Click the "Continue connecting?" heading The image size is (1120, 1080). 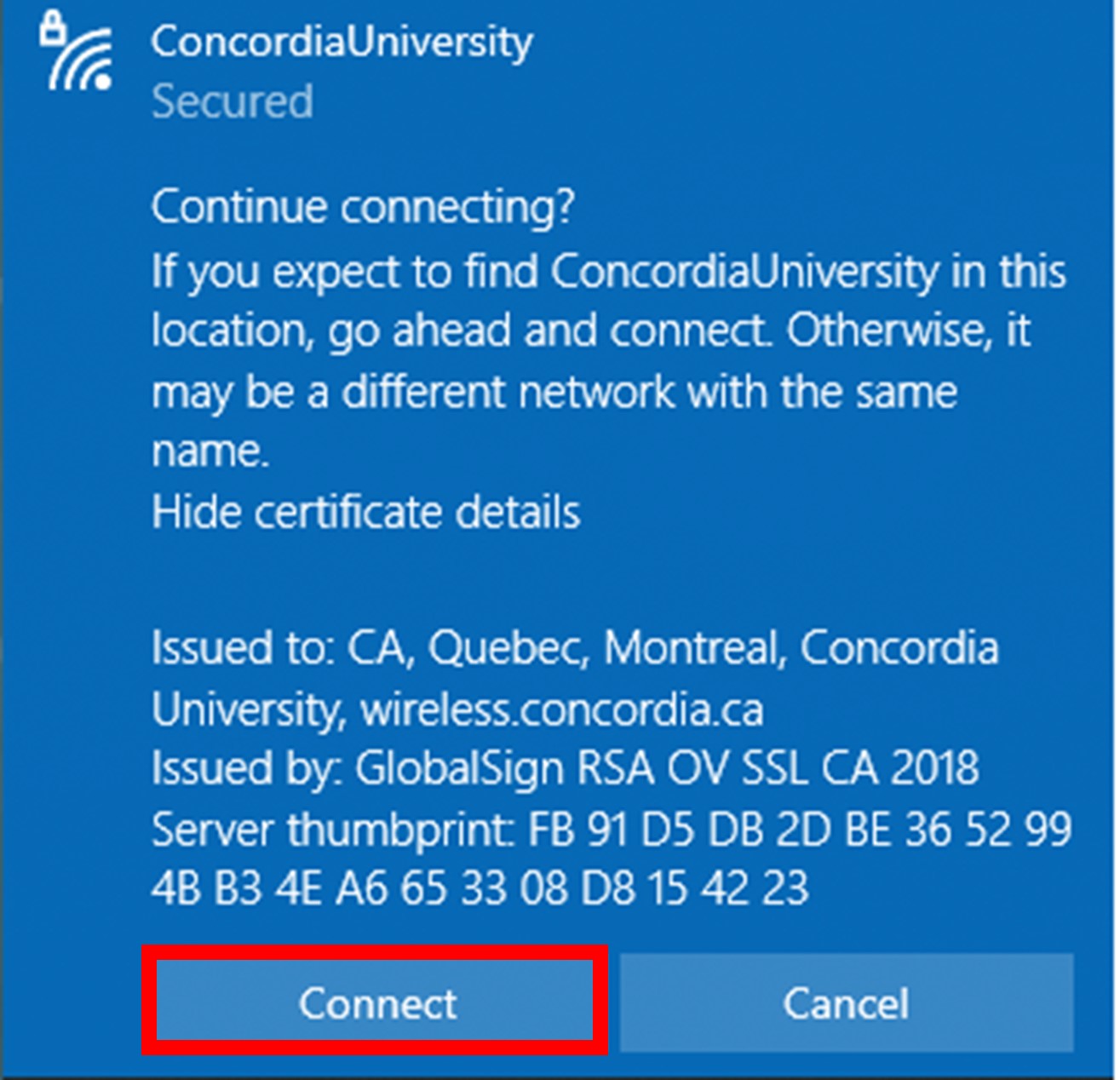click(363, 207)
